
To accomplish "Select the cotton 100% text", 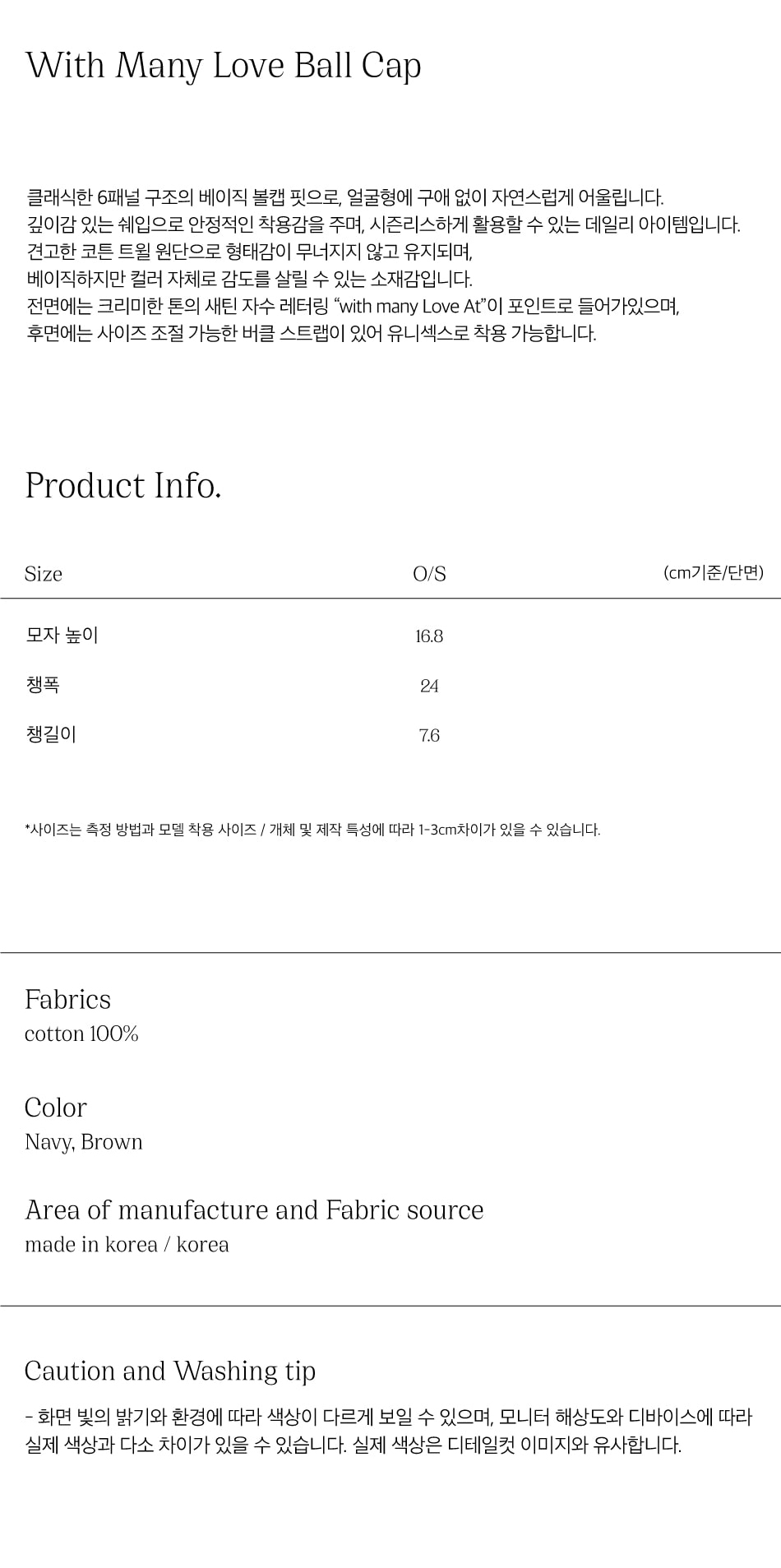I will (x=81, y=1034).
